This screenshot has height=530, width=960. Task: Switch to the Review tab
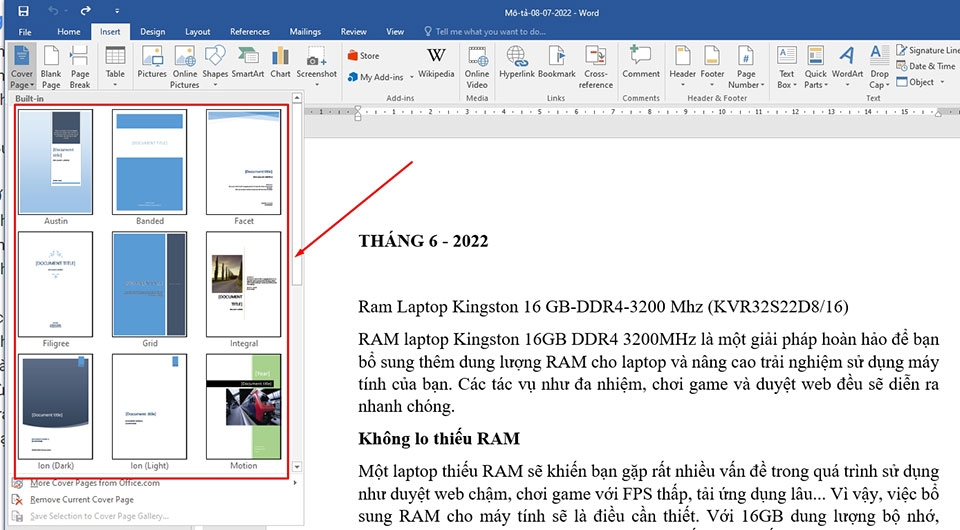pyautogui.click(x=354, y=32)
